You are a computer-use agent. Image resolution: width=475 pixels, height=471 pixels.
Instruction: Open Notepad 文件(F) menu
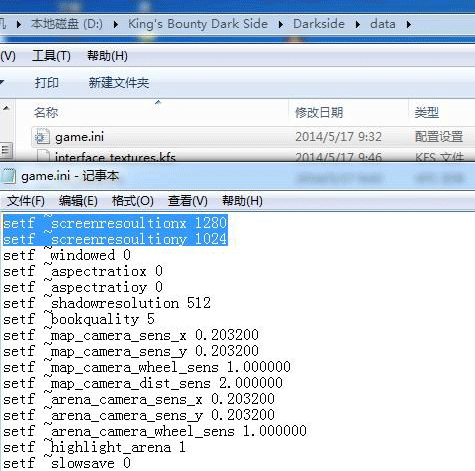point(26,201)
